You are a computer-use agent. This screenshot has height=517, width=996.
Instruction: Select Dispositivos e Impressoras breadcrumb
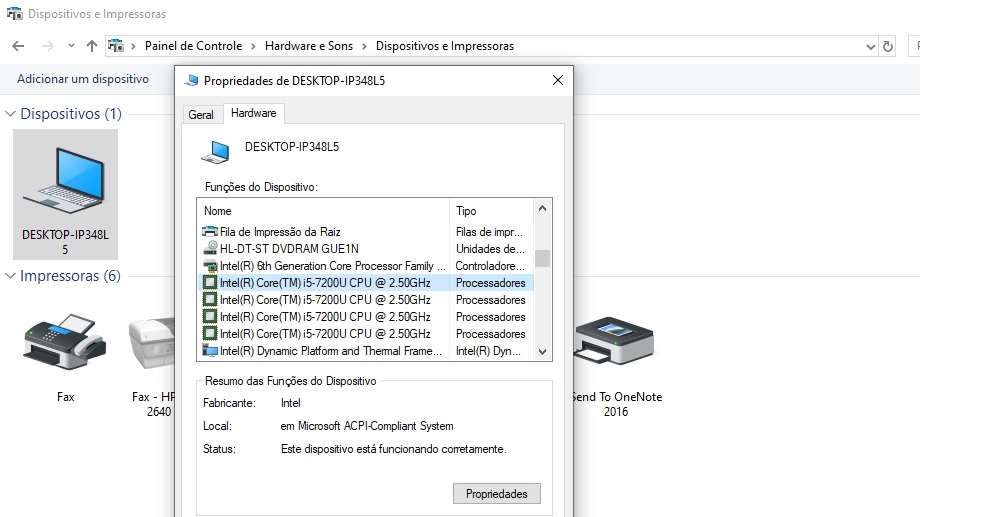pyautogui.click(x=445, y=46)
